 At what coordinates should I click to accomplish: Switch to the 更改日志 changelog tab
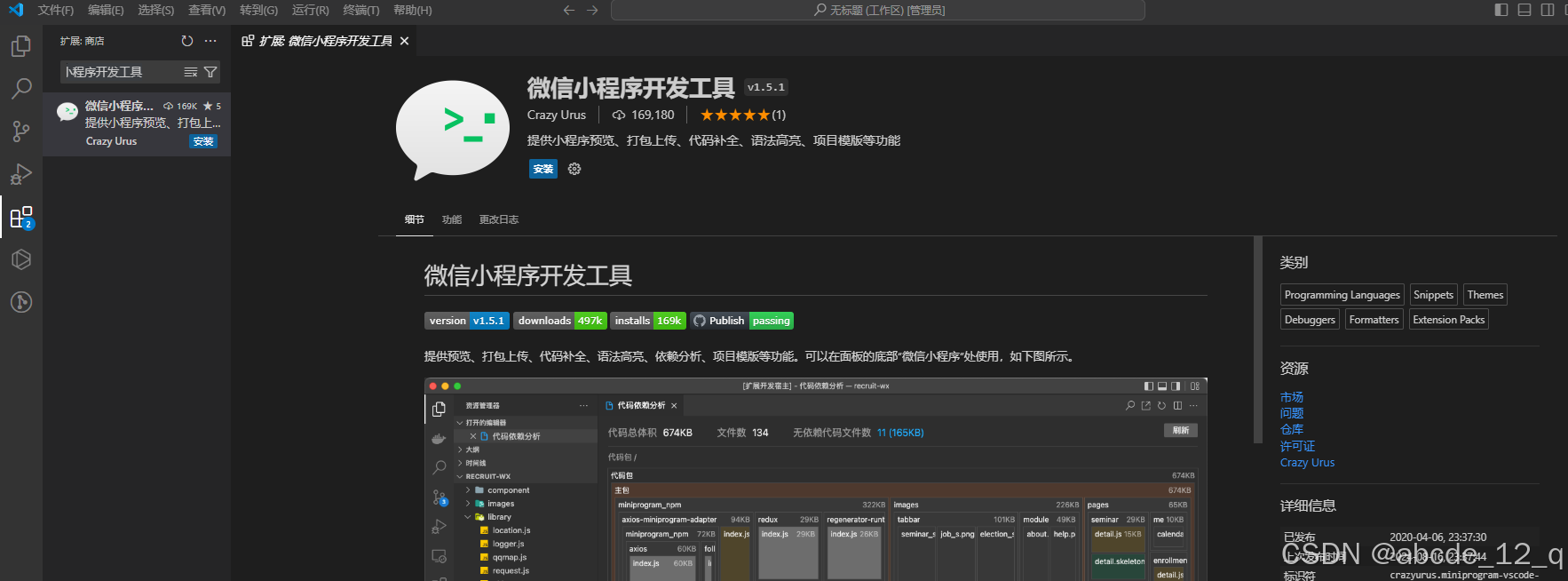(x=499, y=219)
